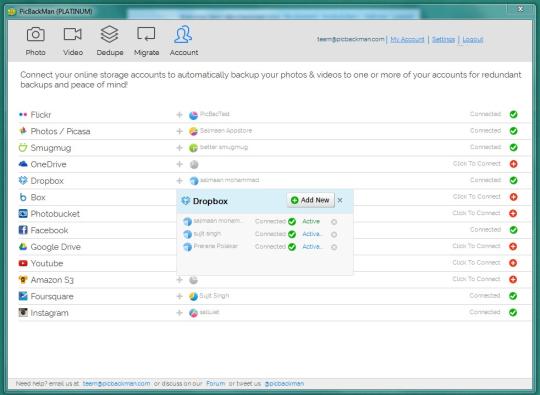Viewport: 540px width, 395px height.
Task: Select the Facebook service label
Action: [49, 230]
